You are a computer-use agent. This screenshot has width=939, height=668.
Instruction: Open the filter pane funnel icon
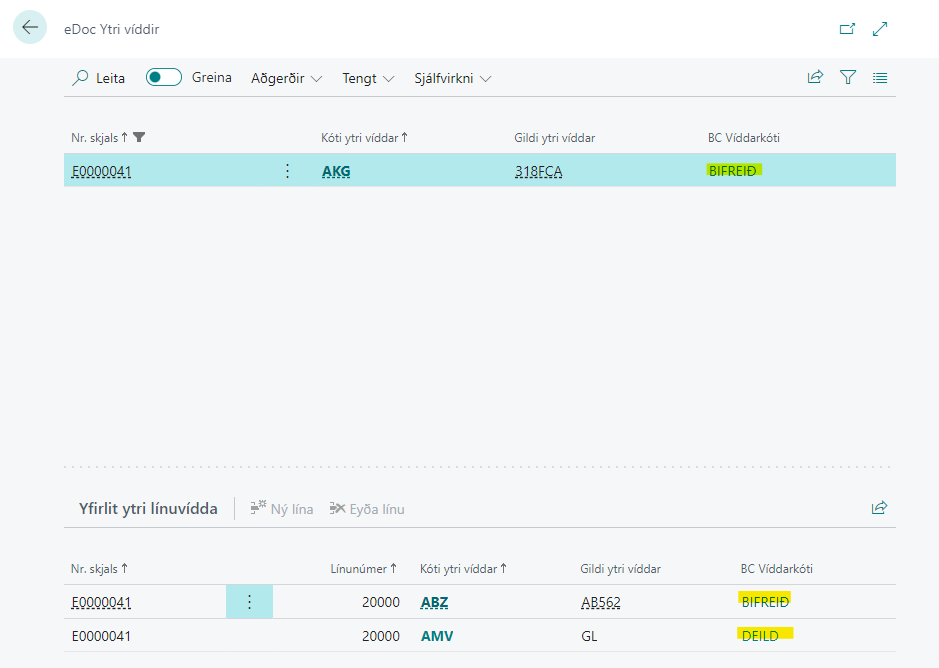pyautogui.click(x=848, y=77)
